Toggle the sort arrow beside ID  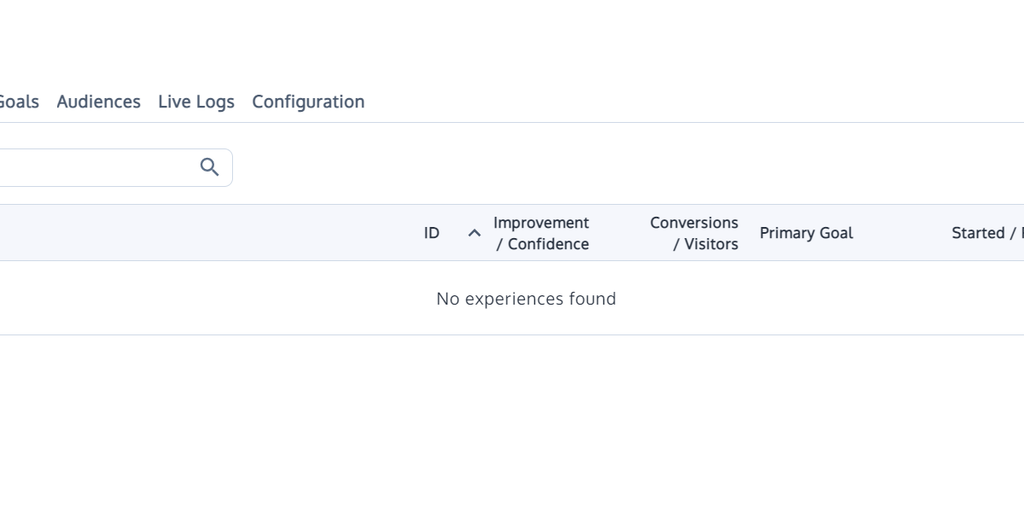474,233
